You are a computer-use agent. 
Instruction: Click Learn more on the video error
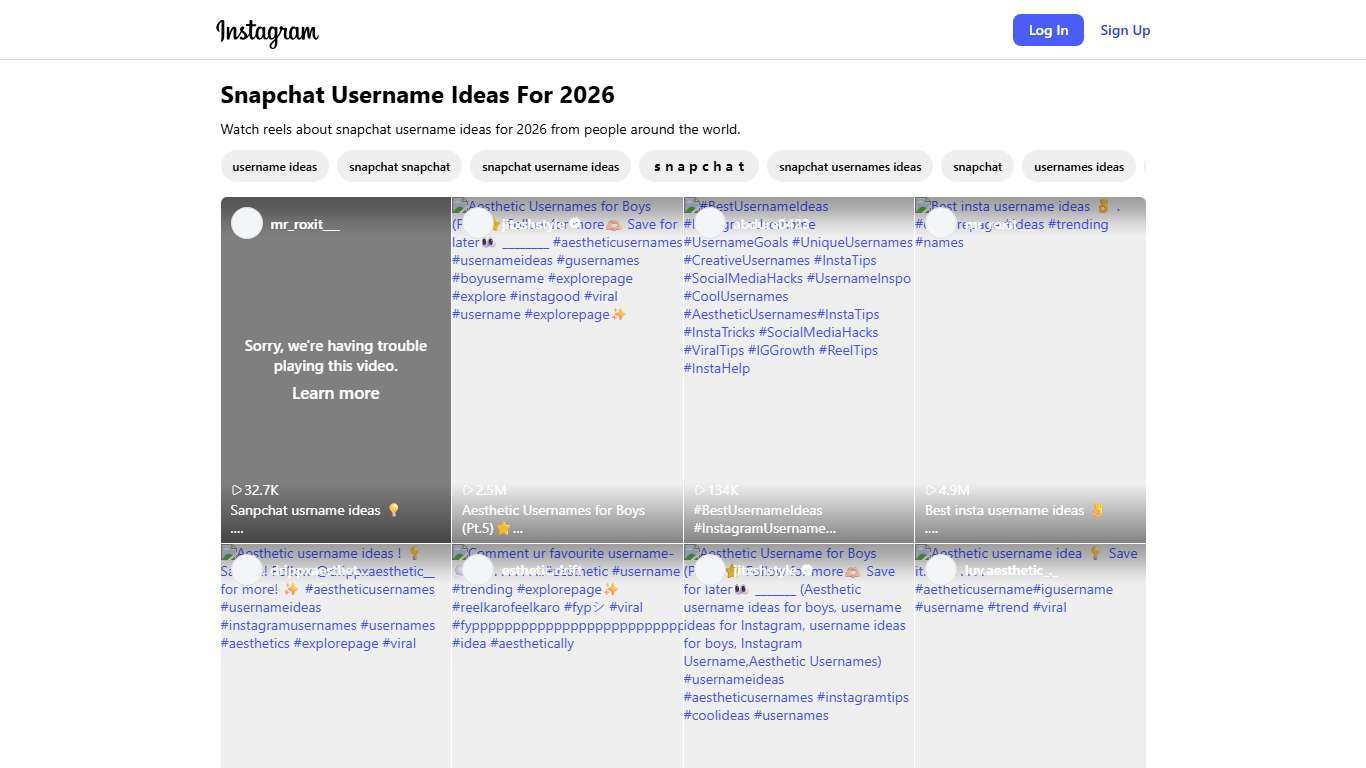[x=335, y=393]
